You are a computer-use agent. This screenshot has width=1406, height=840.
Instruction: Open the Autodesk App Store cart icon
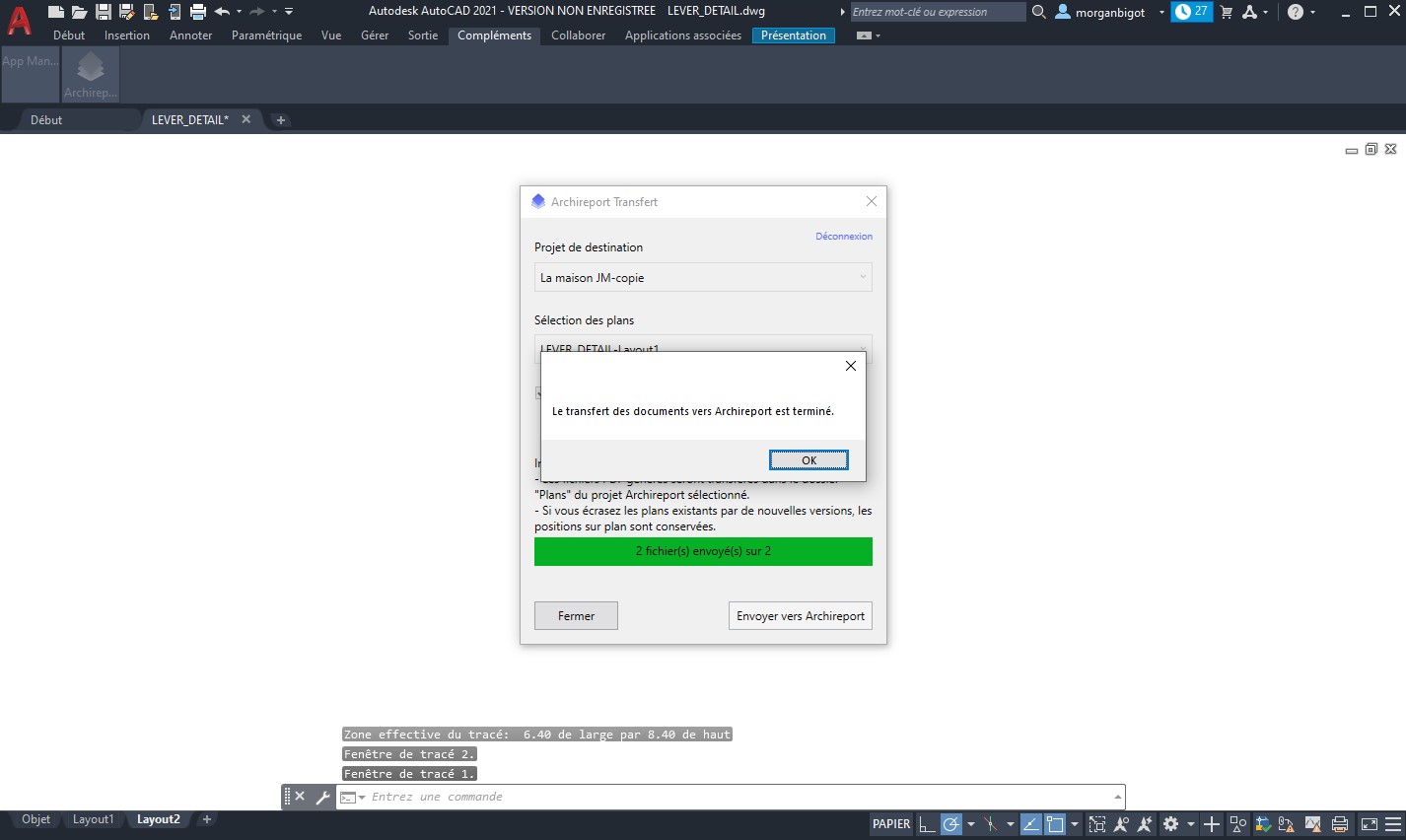(x=1227, y=12)
